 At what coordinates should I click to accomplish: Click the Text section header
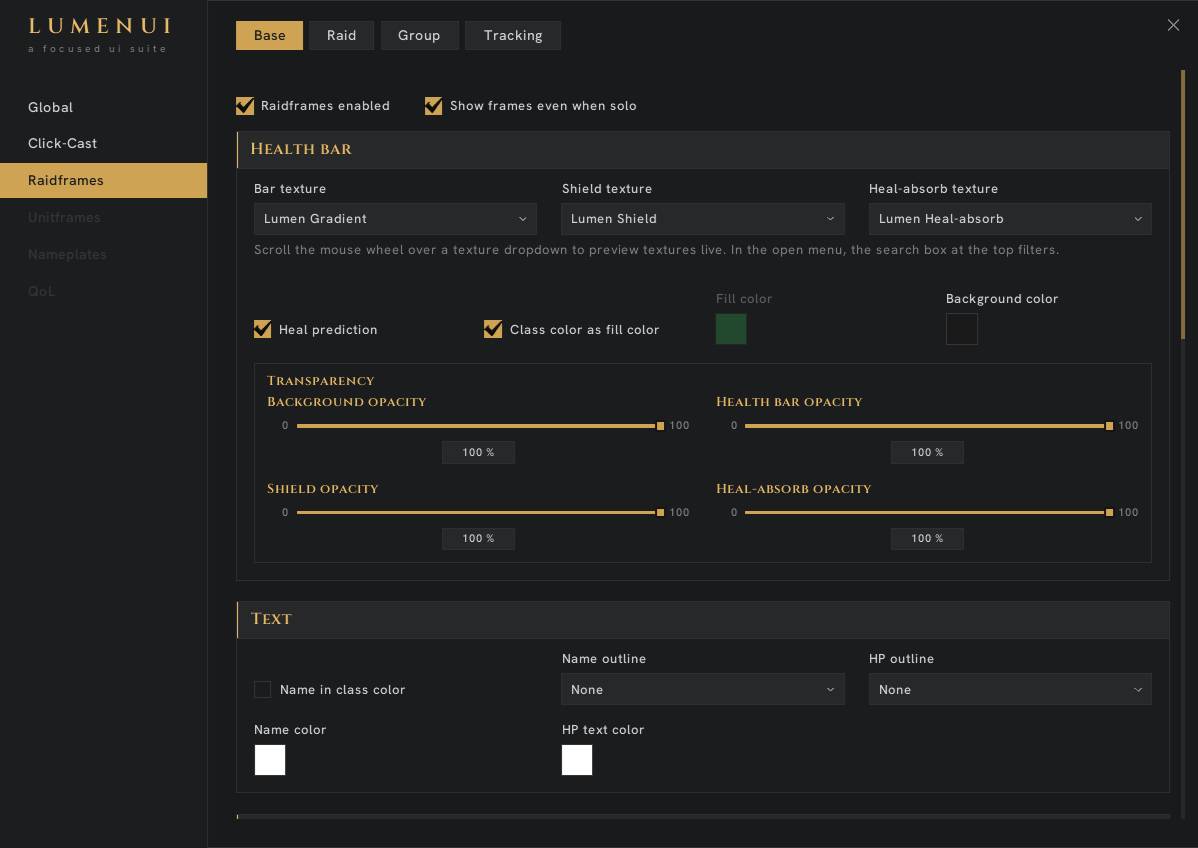(703, 619)
